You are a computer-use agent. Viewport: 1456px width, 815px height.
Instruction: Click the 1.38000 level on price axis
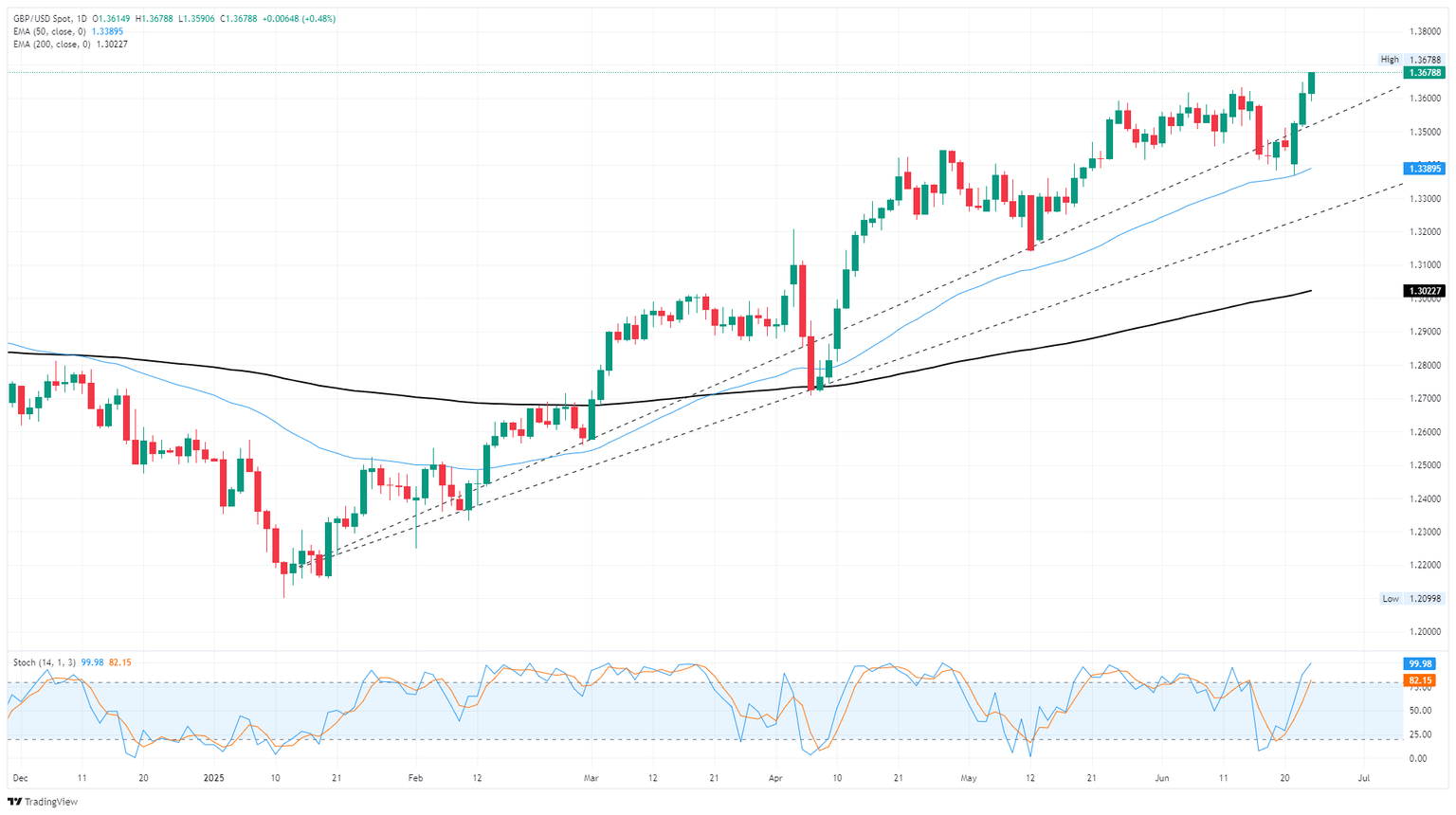click(x=1426, y=31)
